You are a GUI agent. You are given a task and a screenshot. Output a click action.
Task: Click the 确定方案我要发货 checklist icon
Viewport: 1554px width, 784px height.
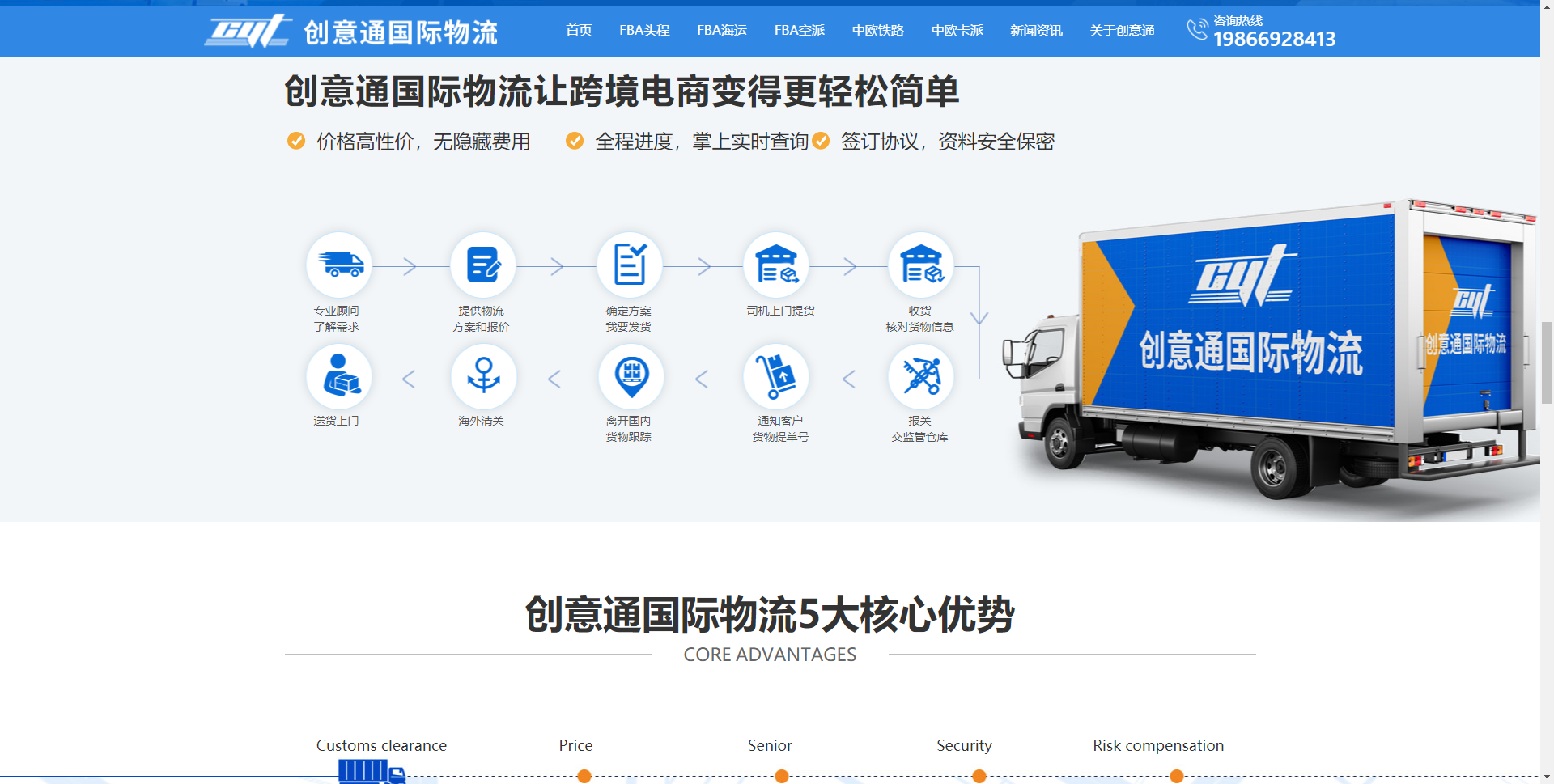tap(631, 265)
